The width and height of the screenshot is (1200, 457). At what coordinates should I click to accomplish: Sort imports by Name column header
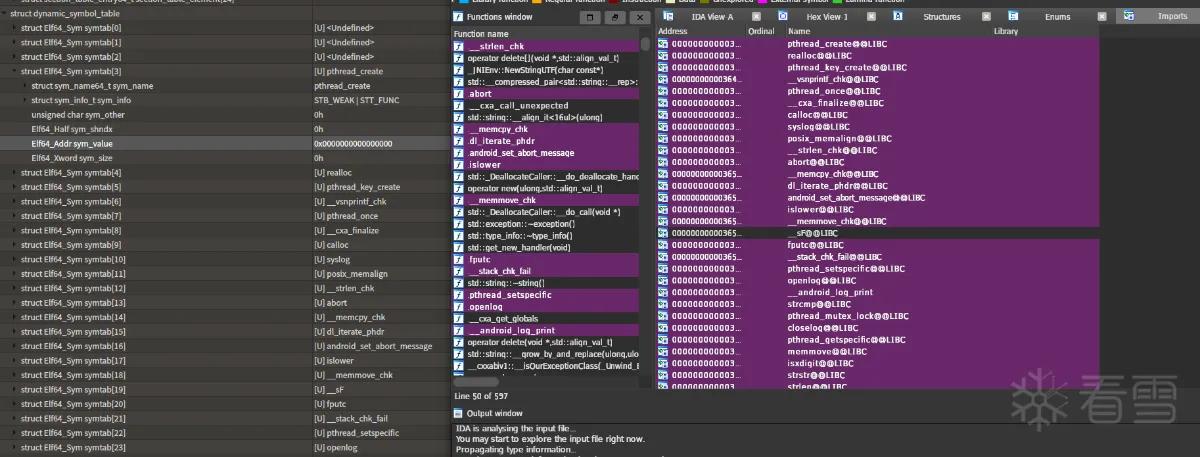pos(888,32)
